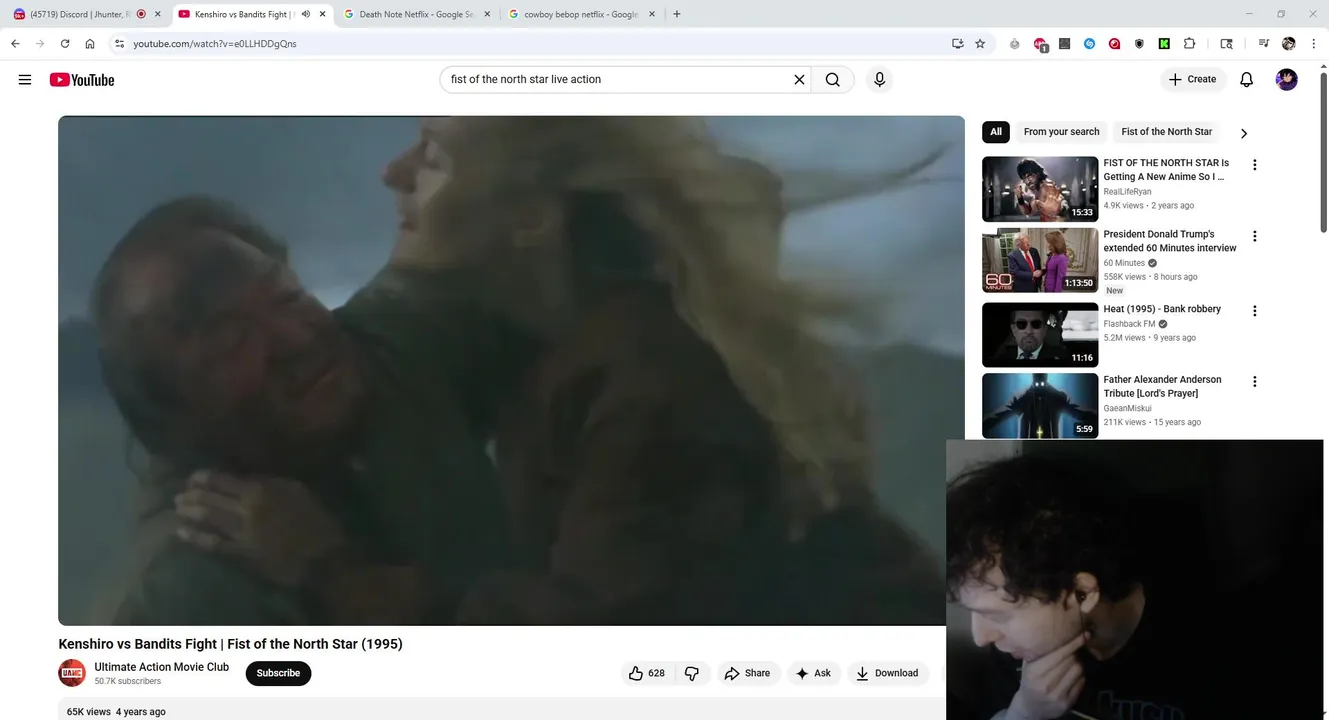The width and height of the screenshot is (1329, 720).
Task: Open the browser home page button
Action: pos(90,44)
